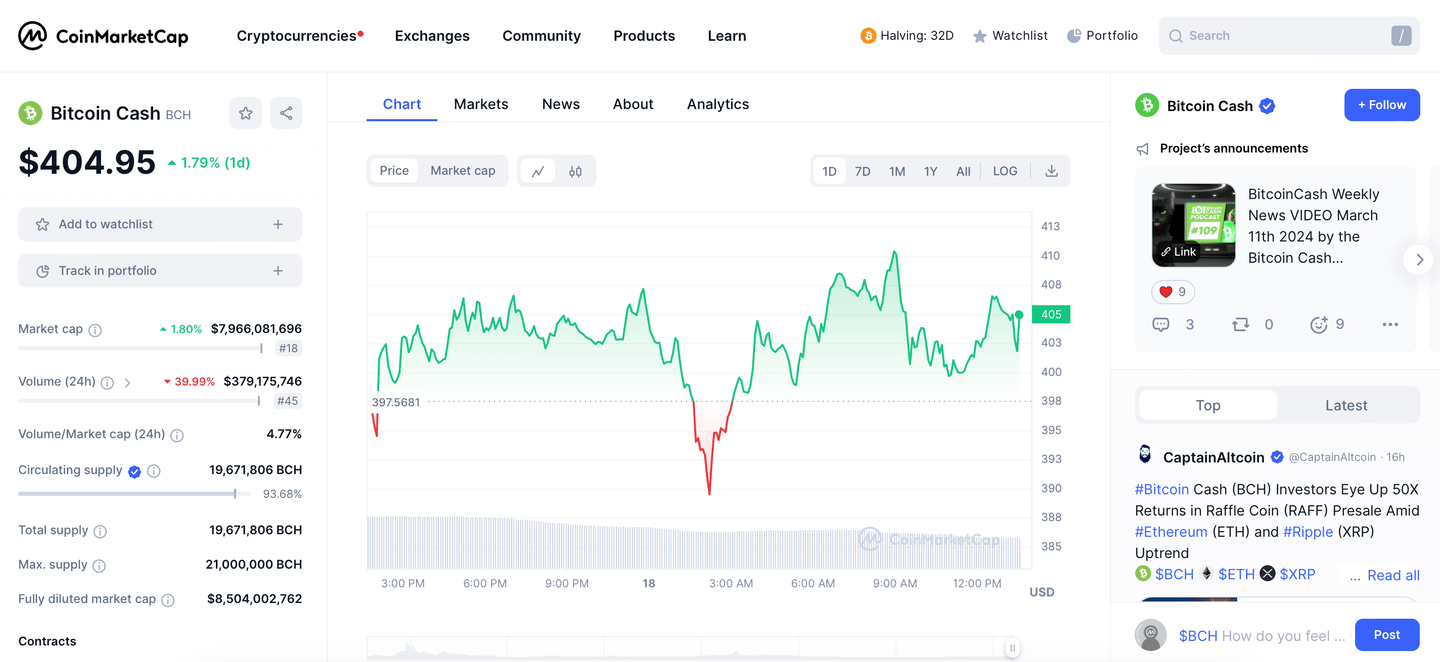Download the chart data via the download icon
The height and width of the screenshot is (662, 1440).
(x=1051, y=170)
